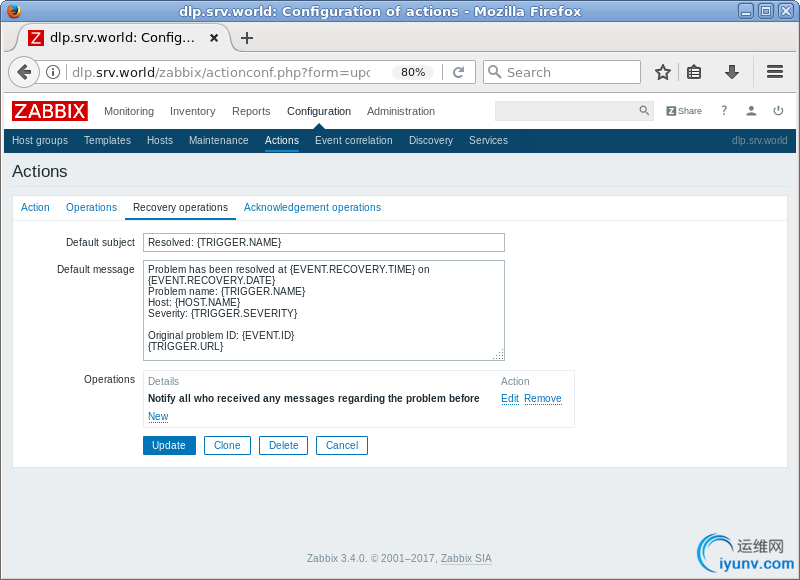800x580 pixels.
Task: Click the 80% zoom level indicator
Action: [x=413, y=72]
